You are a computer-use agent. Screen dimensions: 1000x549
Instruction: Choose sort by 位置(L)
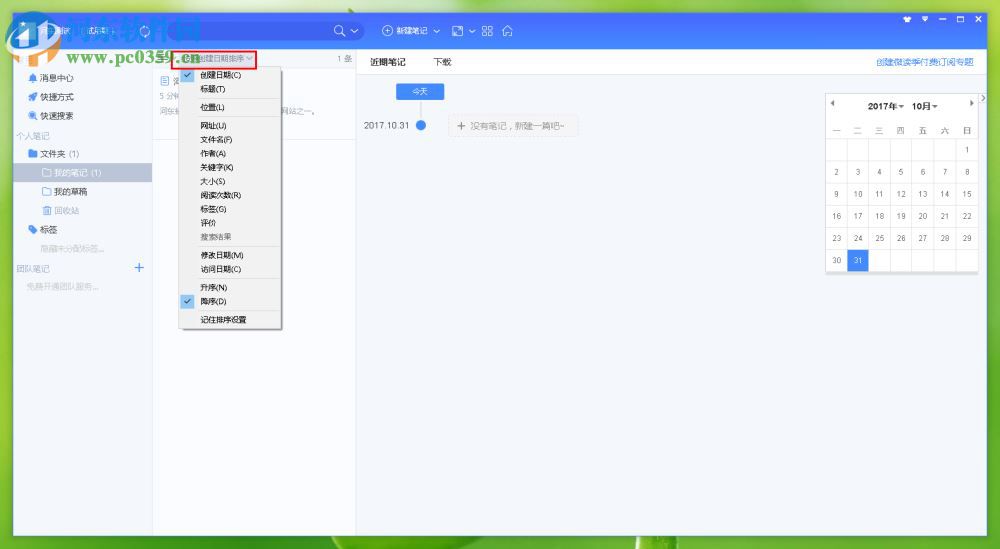click(230, 107)
